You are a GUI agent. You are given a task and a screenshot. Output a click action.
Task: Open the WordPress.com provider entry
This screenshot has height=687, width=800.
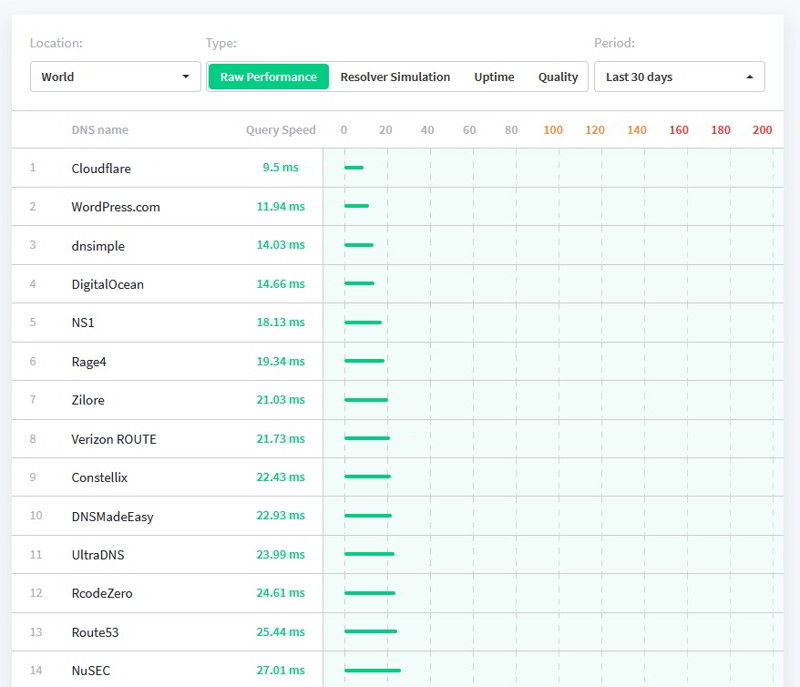click(x=115, y=207)
